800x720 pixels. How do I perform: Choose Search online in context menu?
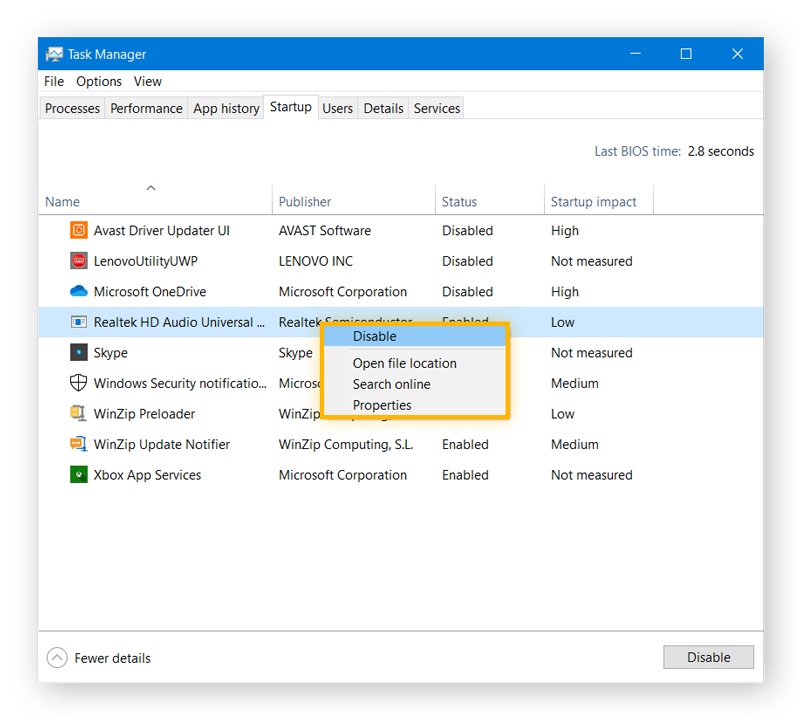coord(415,384)
